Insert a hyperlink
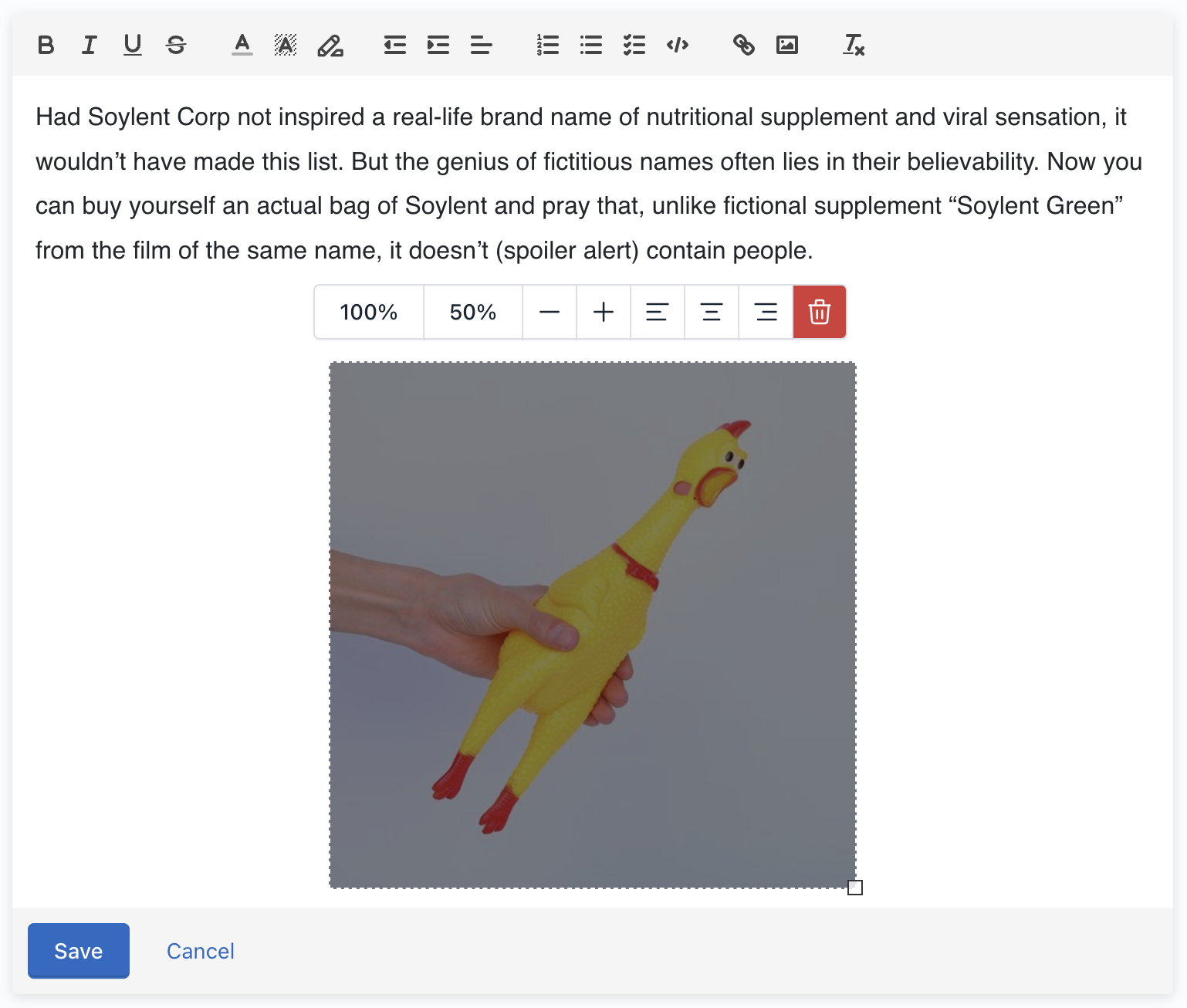The image size is (1187, 1008). (x=744, y=46)
